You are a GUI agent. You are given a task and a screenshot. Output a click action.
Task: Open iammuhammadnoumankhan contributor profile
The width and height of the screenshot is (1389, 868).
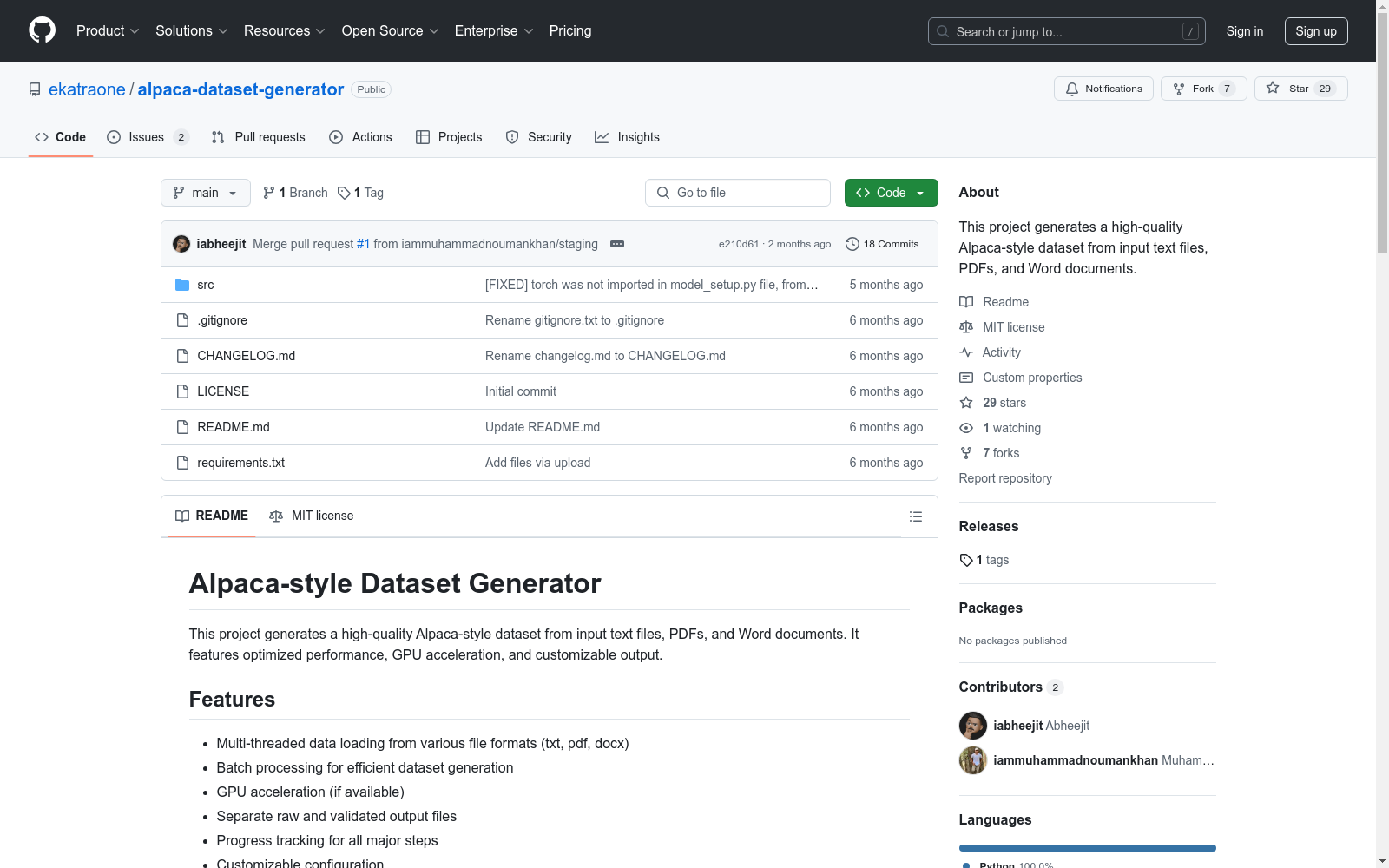coord(1076,760)
